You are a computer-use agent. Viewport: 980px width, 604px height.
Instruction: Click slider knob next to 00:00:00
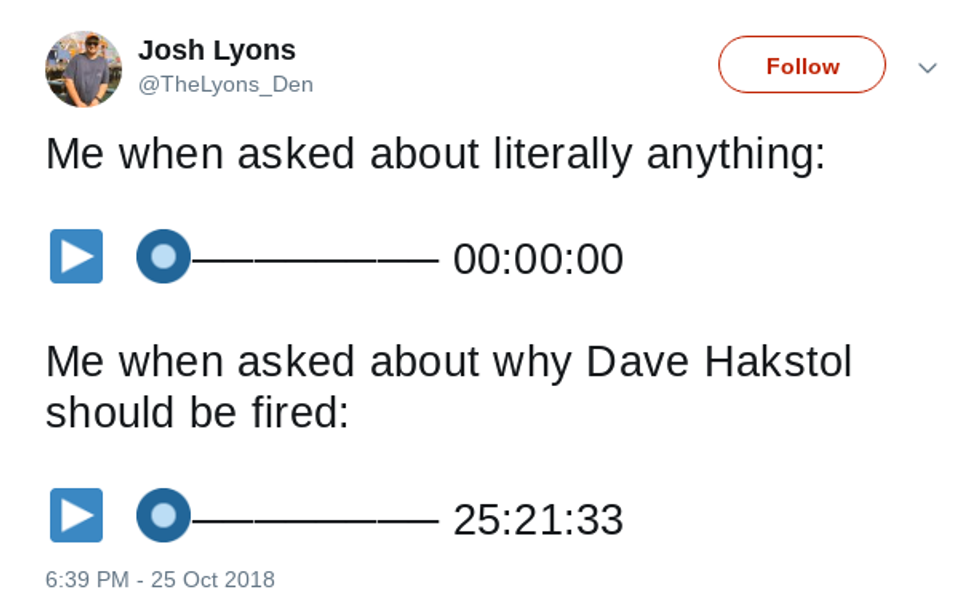[163, 257]
